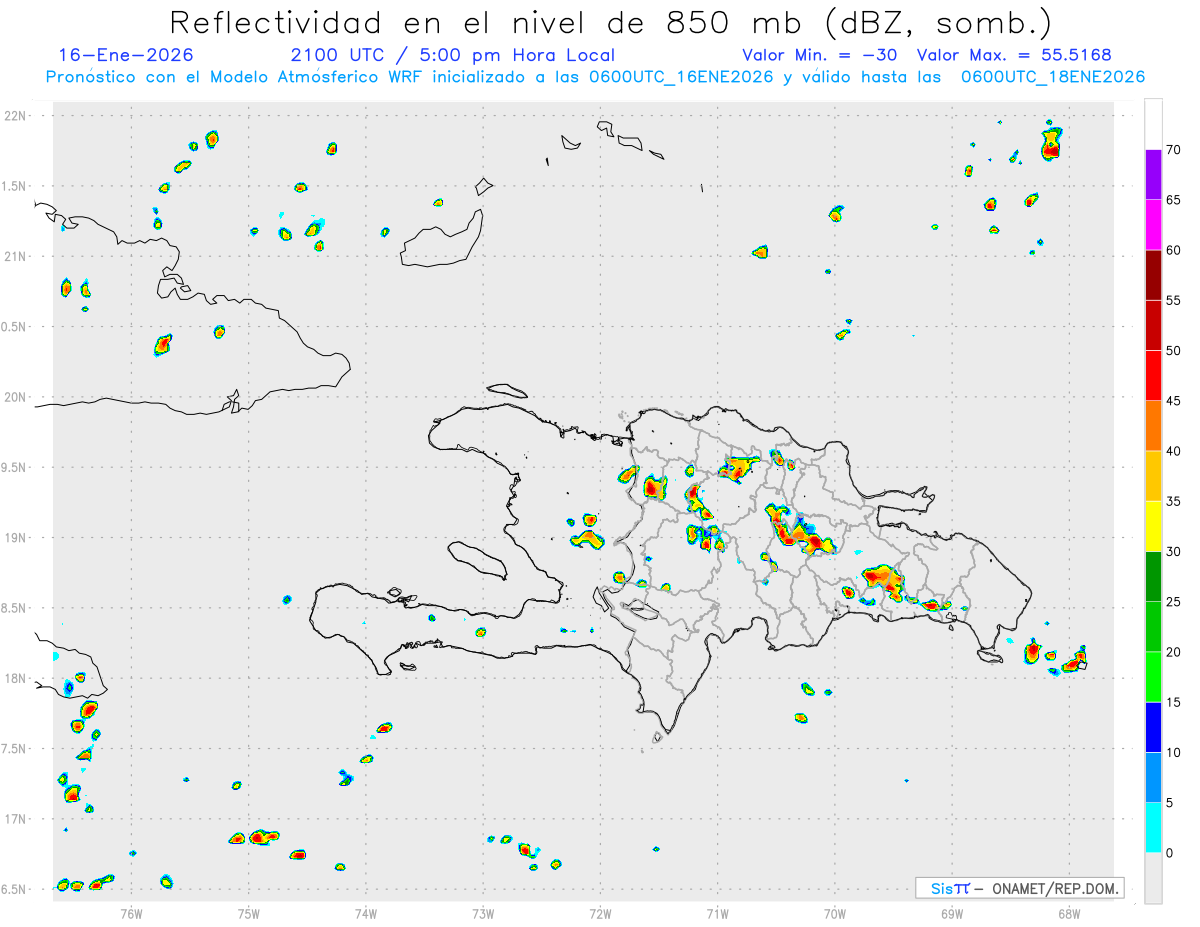
Task: Click the colorbar tick label '35'
Action: [1173, 501]
